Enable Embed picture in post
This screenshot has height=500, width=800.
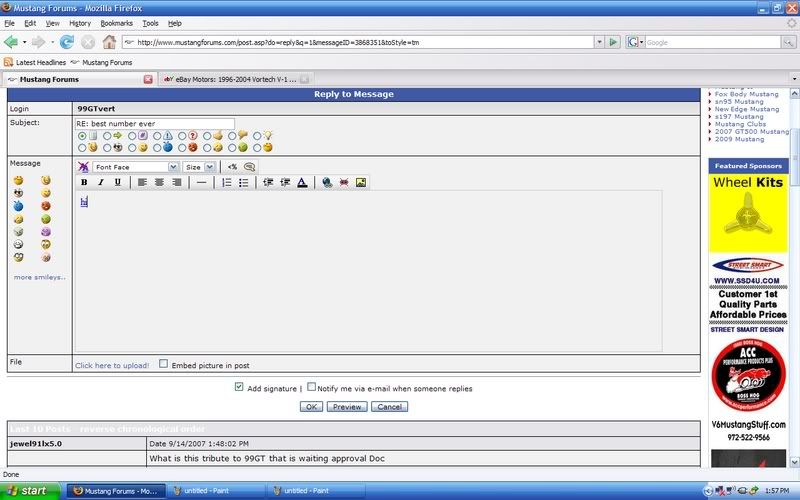(x=163, y=364)
